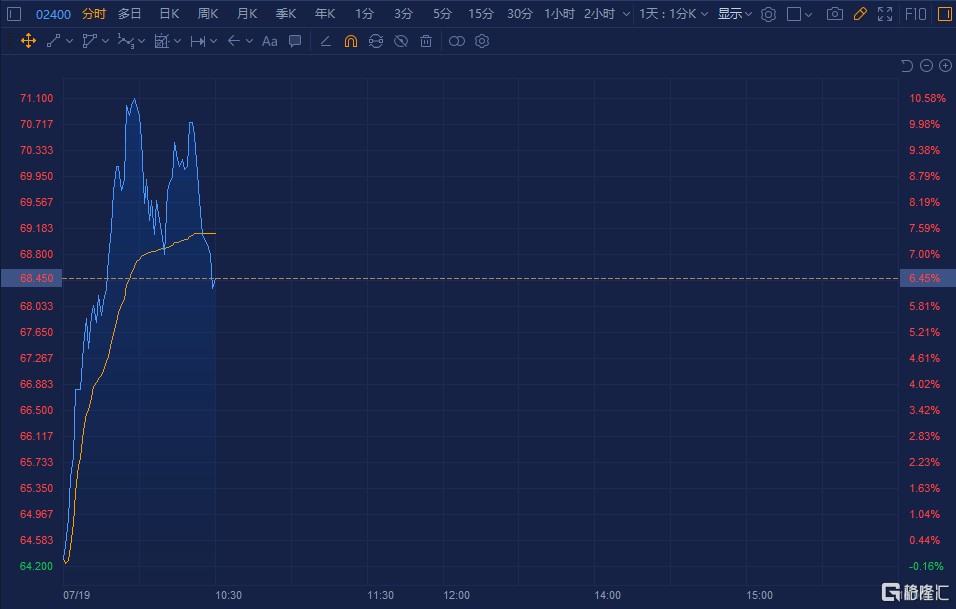Select the crosshair move cursor tool
This screenshot has width=956, height=609.
click(28, 41)
